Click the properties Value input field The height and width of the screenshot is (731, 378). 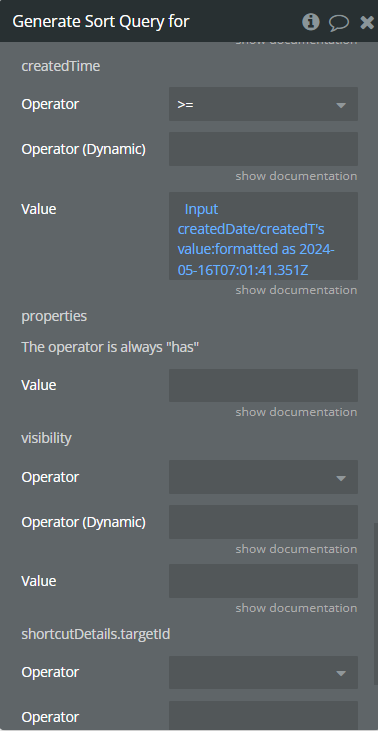(x=263, y=386)
